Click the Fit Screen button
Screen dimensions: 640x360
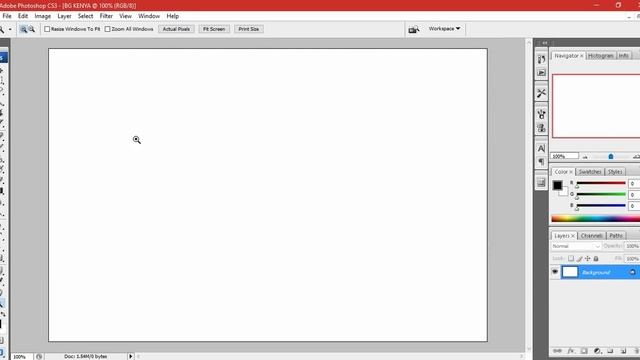pos(214,29)
